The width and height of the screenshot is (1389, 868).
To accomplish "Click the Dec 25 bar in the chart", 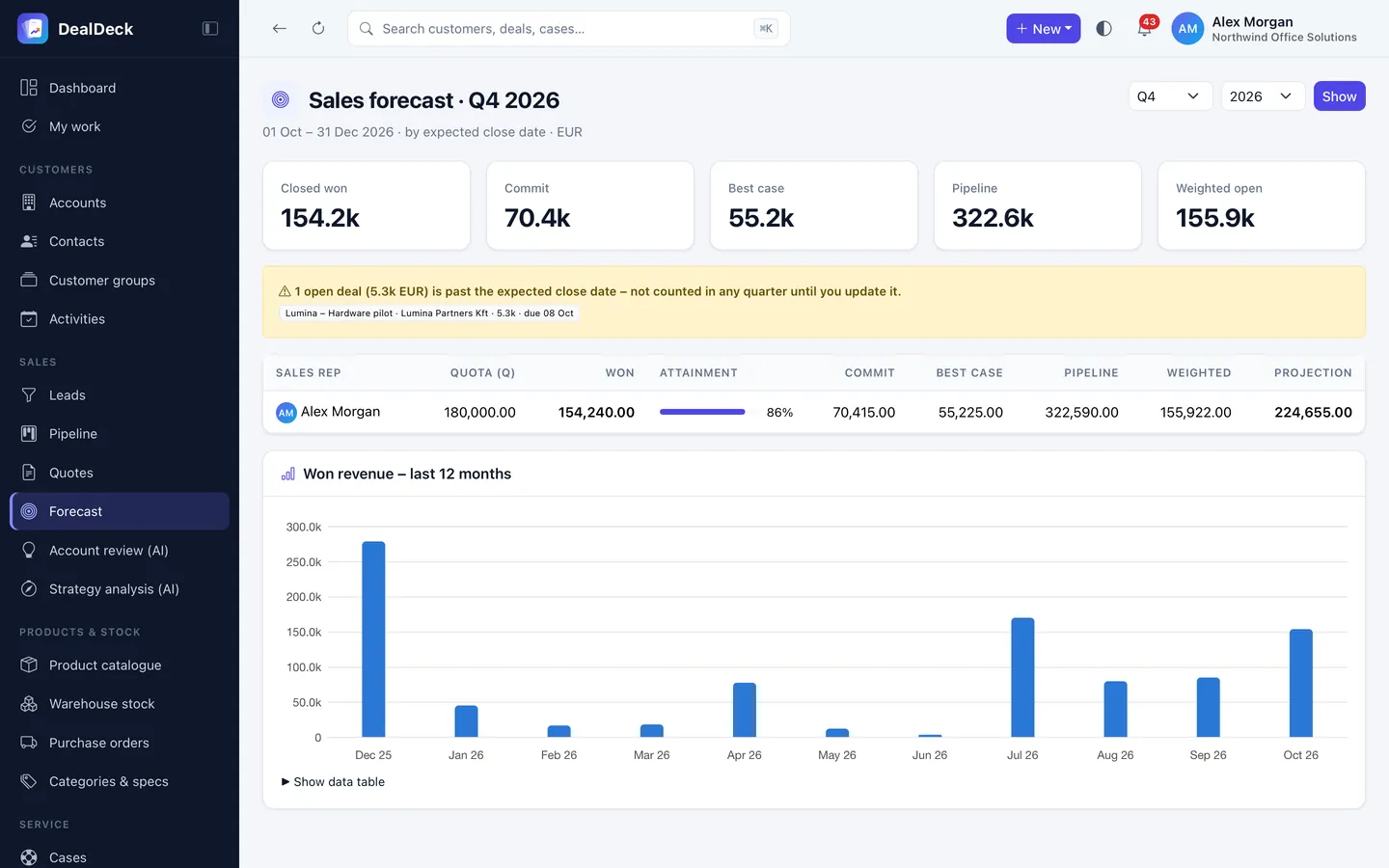I will point(373,639).
